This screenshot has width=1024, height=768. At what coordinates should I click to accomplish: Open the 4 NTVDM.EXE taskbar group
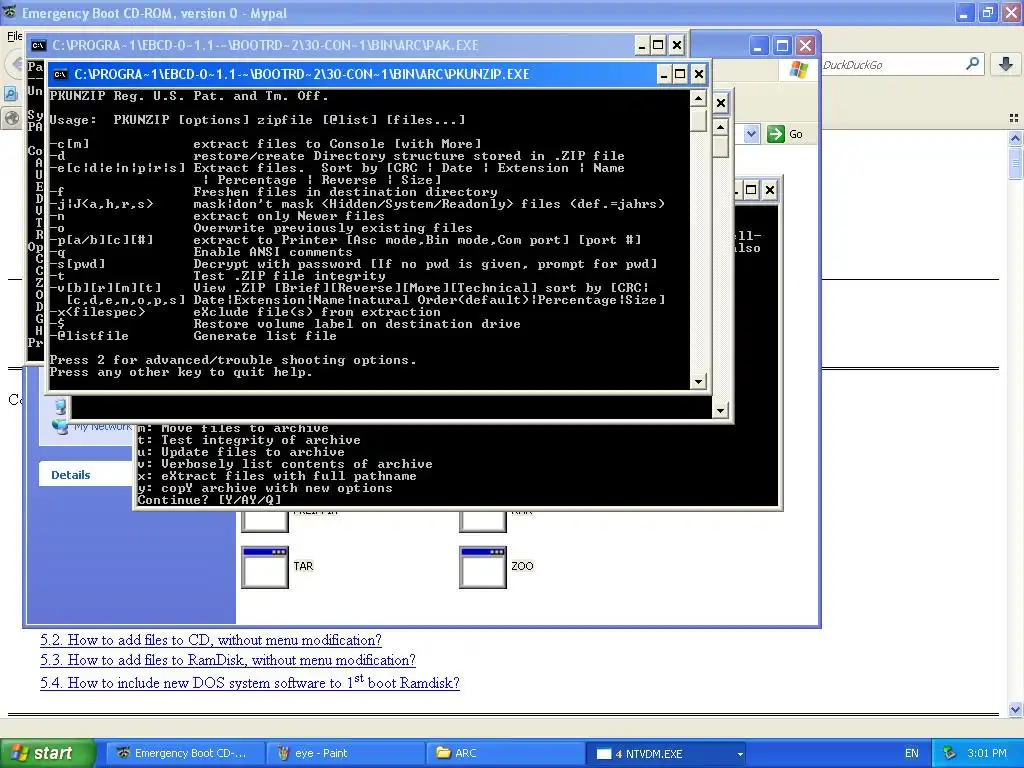click(667, 753)
